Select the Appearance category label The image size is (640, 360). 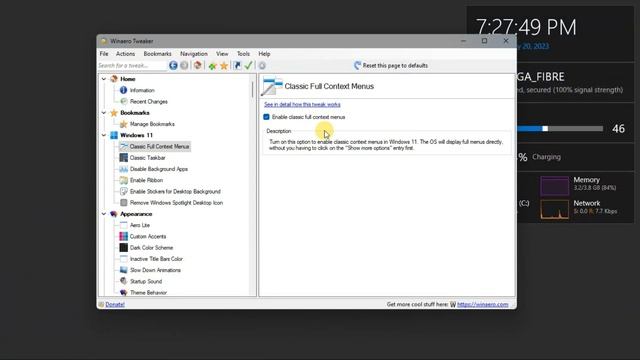(136, 214)
